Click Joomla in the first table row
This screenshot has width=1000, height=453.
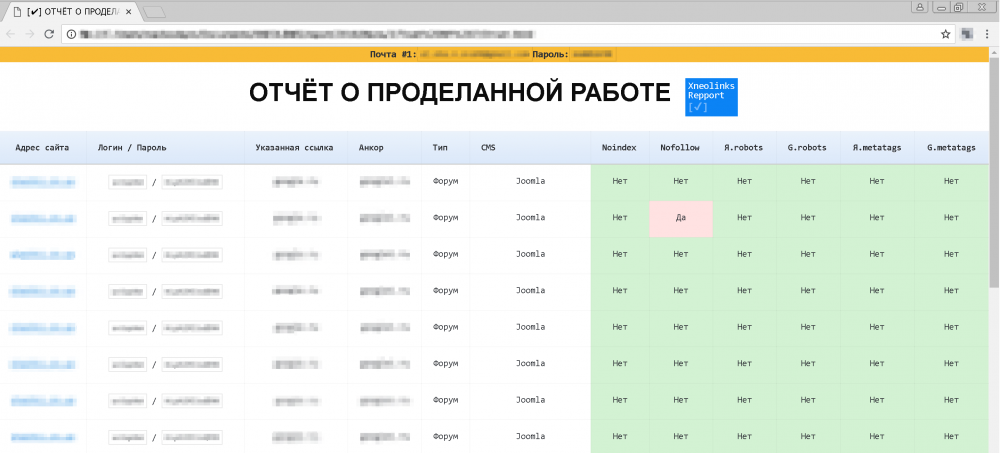coord(531,182)
